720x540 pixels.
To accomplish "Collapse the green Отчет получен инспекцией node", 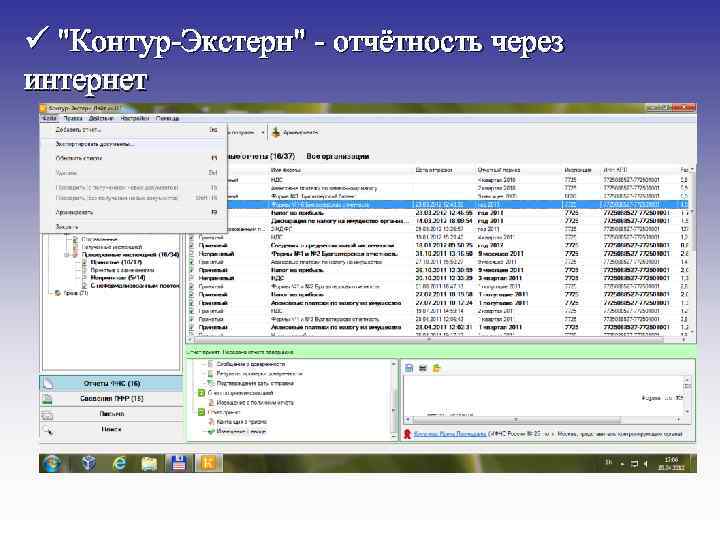I will tap(201, 393).
